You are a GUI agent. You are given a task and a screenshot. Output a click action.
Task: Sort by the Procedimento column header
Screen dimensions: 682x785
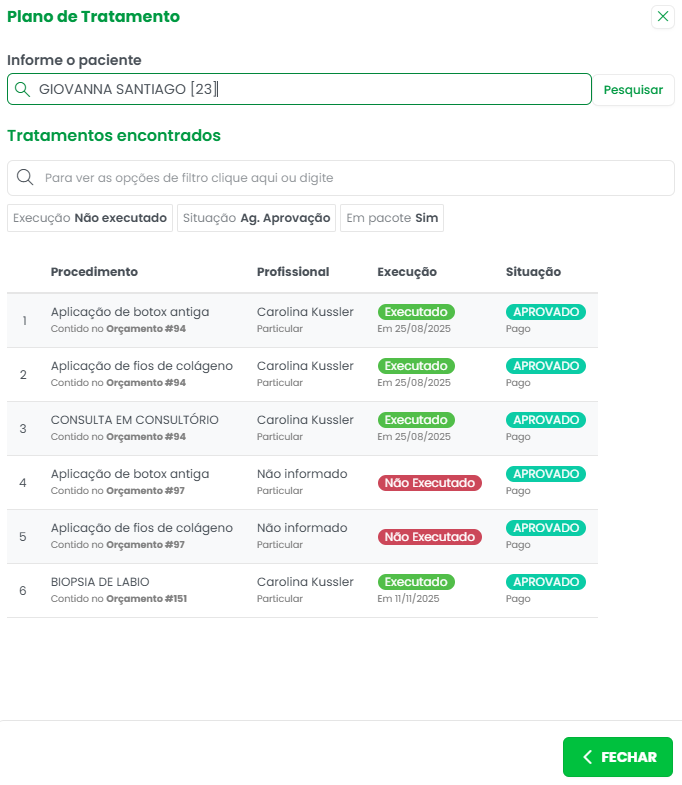pos(94,272)
